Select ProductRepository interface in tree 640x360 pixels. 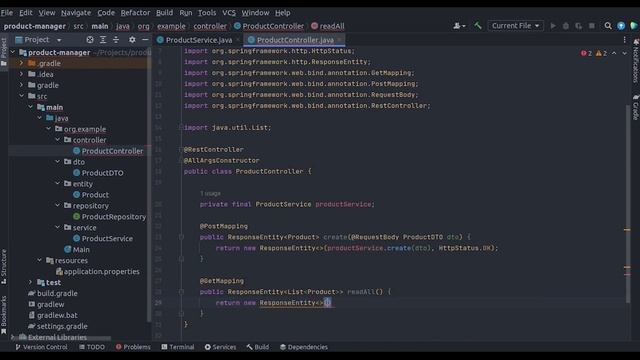coord(109,217)
